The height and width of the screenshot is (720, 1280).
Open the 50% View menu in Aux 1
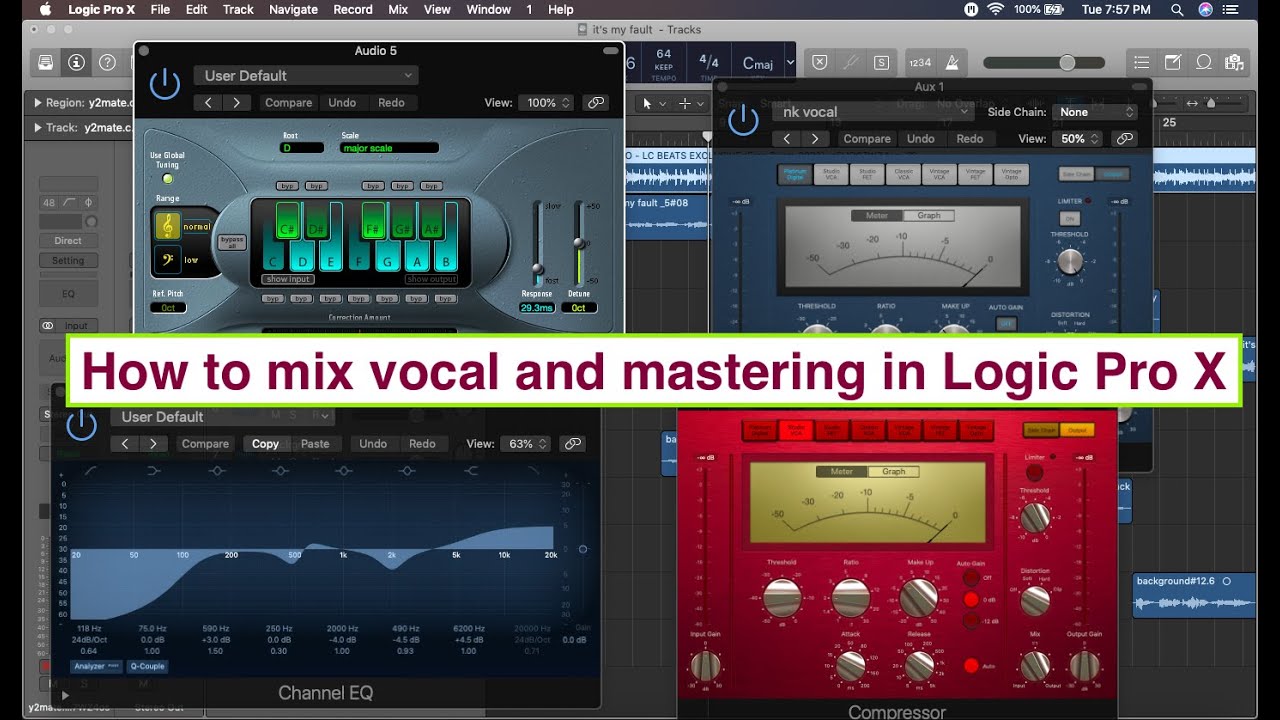[x=1078, y=139]
